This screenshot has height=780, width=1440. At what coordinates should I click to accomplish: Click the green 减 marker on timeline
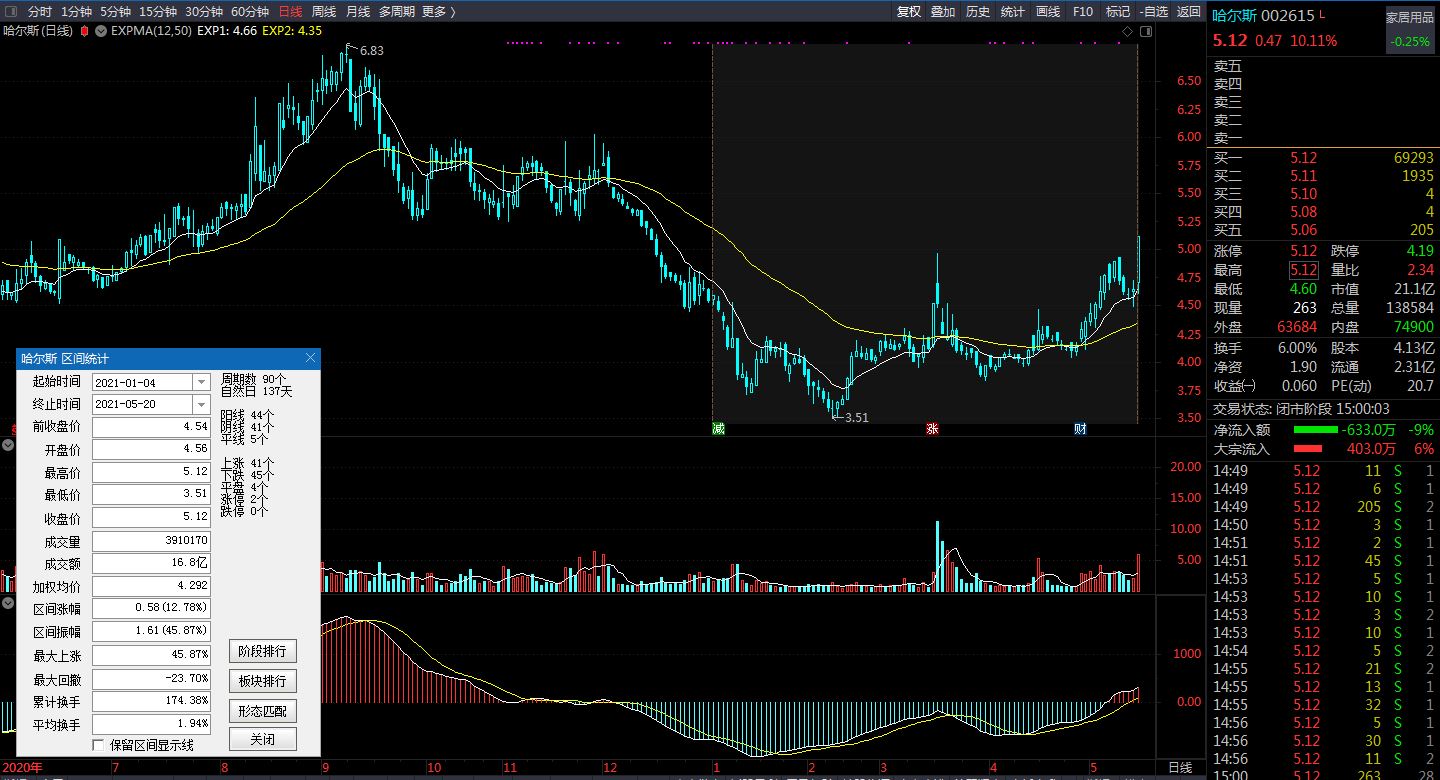coord(718,429)
